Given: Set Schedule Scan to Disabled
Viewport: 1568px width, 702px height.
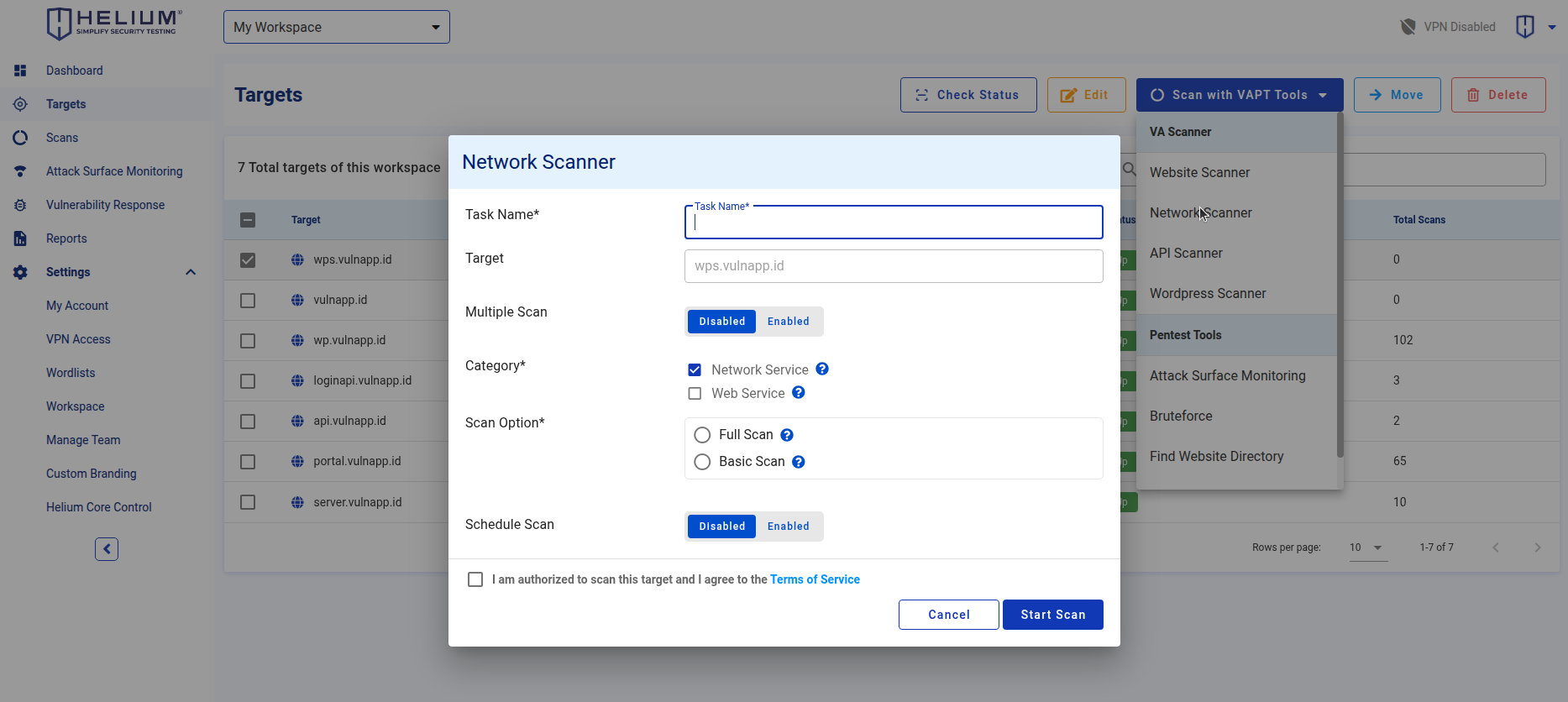Looking at the screenshot, I should click(x=722, y=526).
